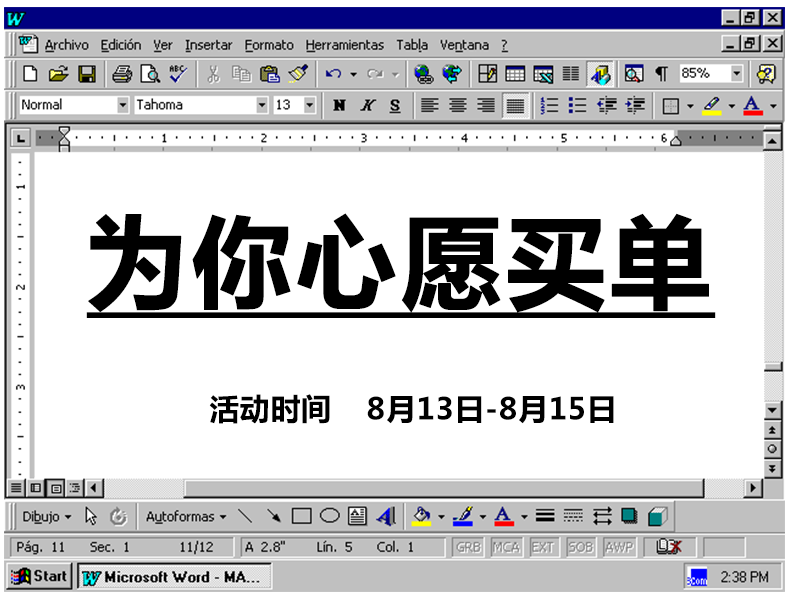
Task: Save the document with floppy icon
Action: pyautogui.click(x=87, y=75)
